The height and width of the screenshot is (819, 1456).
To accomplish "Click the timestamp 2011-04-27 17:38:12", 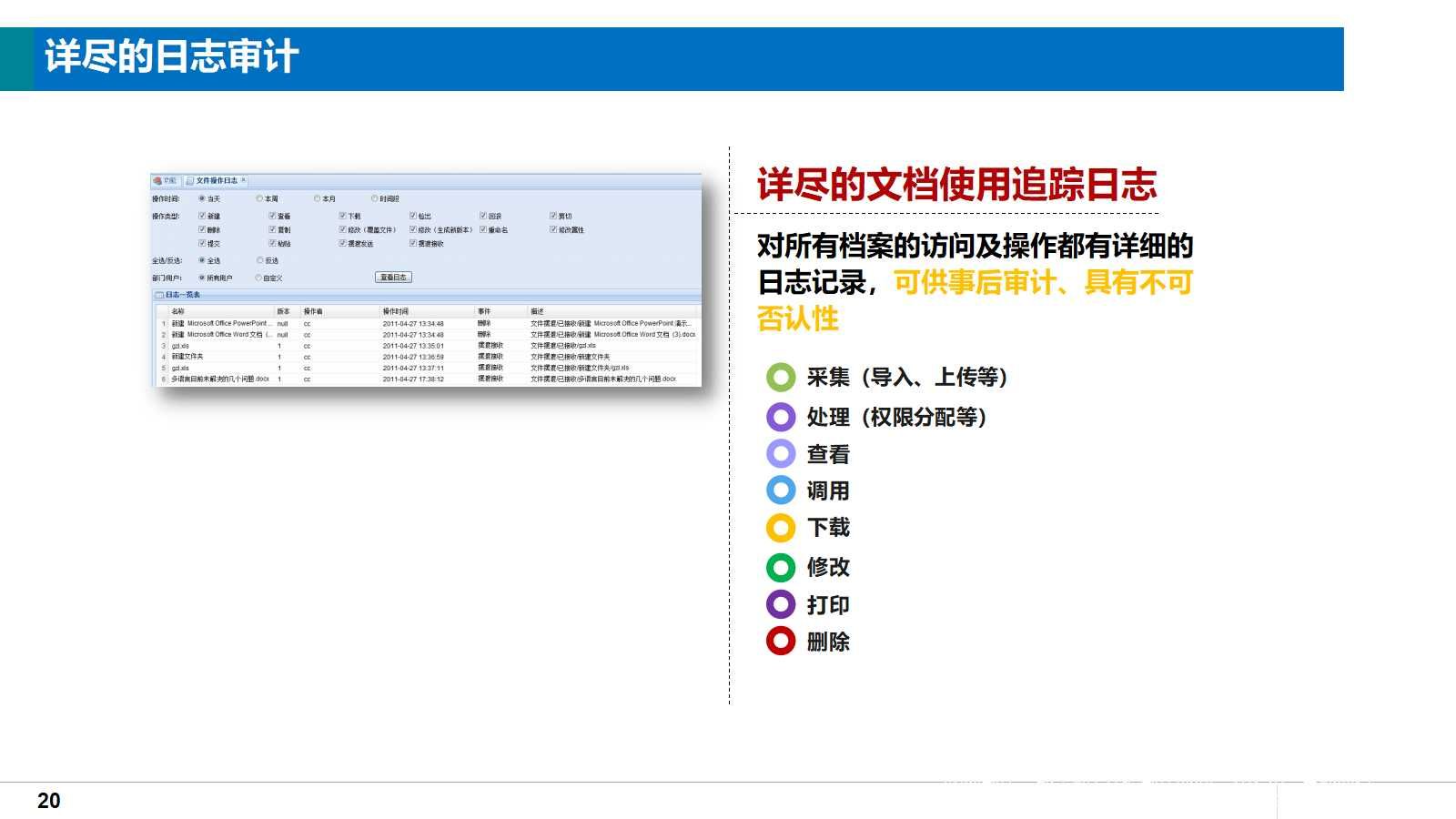I will [x=413, y=379].
